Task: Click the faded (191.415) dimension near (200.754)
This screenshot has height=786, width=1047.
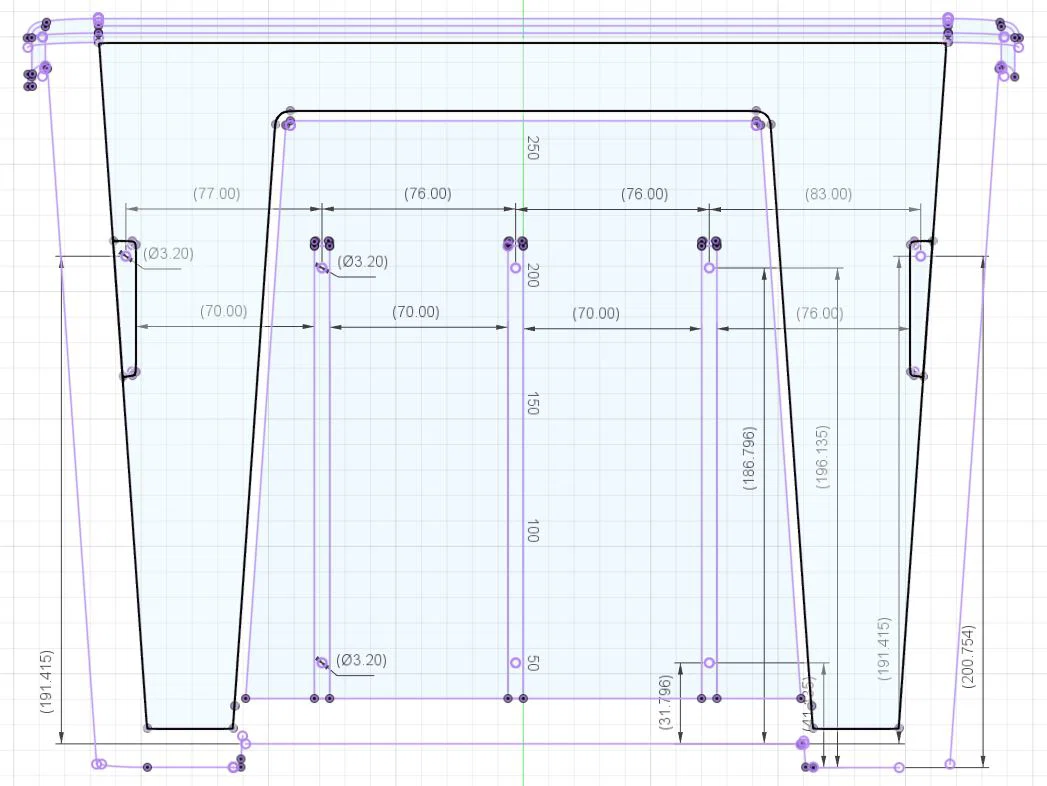Action: (x=883, y=648)
